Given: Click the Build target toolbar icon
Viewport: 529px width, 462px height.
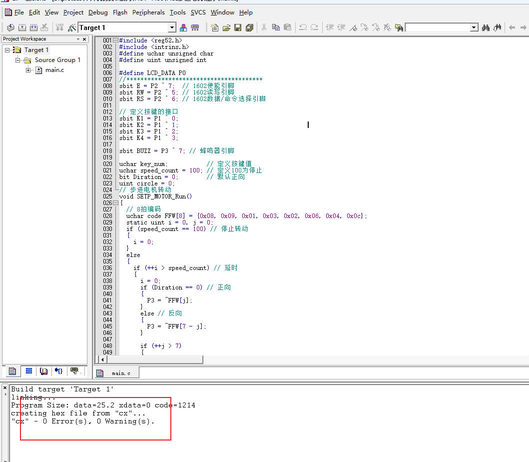Looking at the screenshot, I should pos(22,28).
